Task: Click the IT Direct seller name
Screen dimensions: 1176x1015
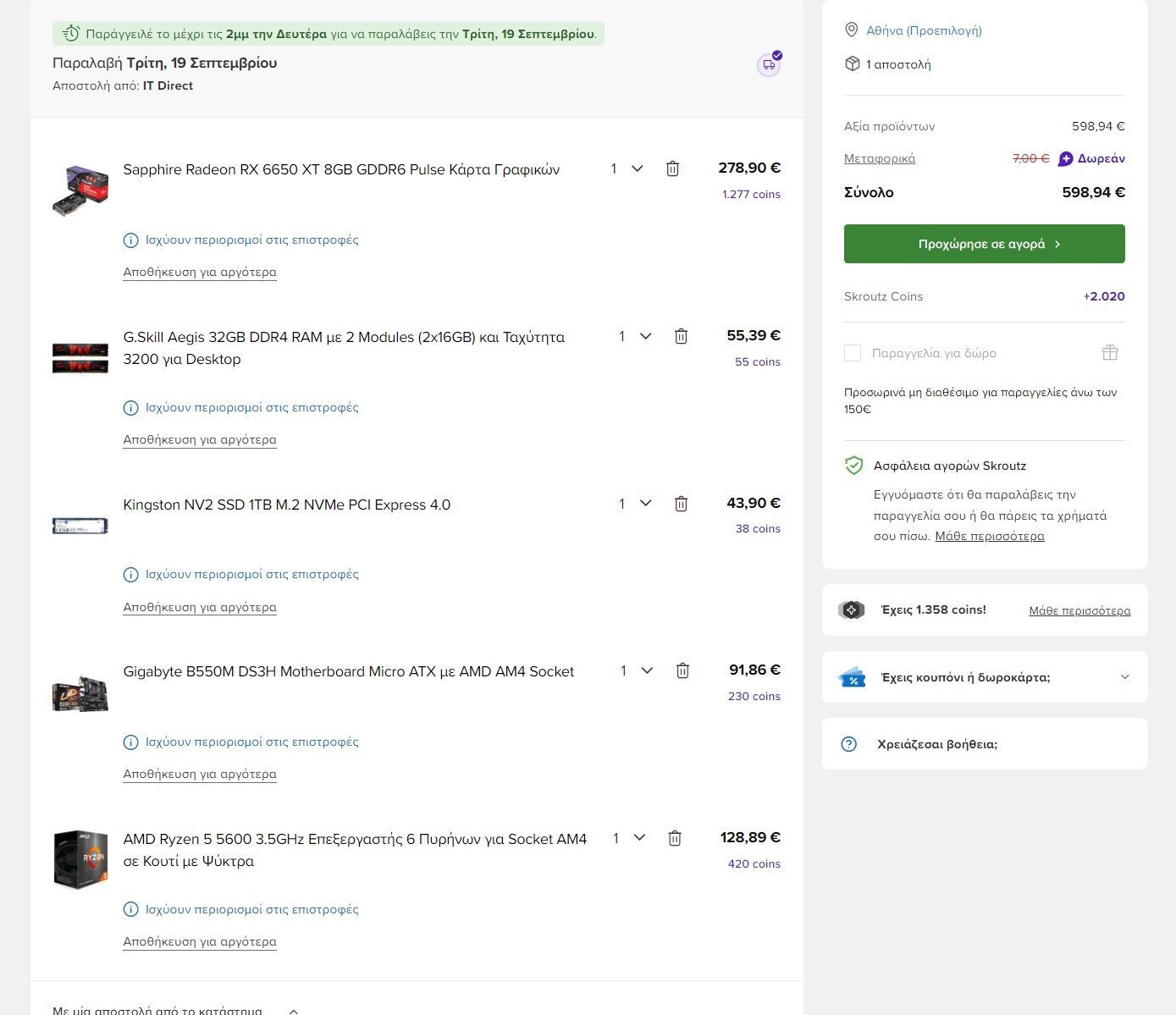Action: pyautogui.click(x=168, y=86)
